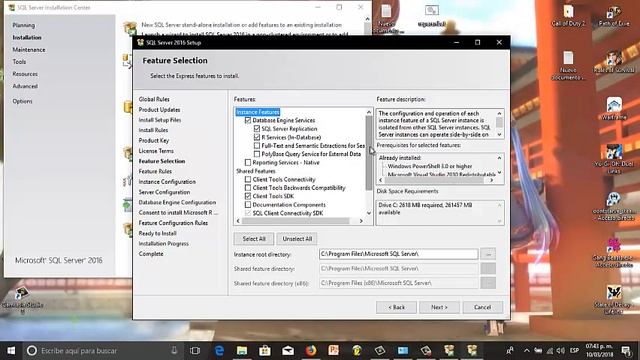Click the ESP language indicator
Viewport: 640px width, 360px height.
tap(574, 351)
